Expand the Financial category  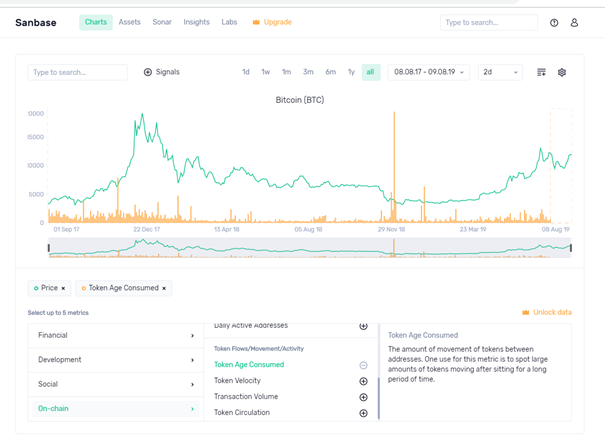coord(116,335)
